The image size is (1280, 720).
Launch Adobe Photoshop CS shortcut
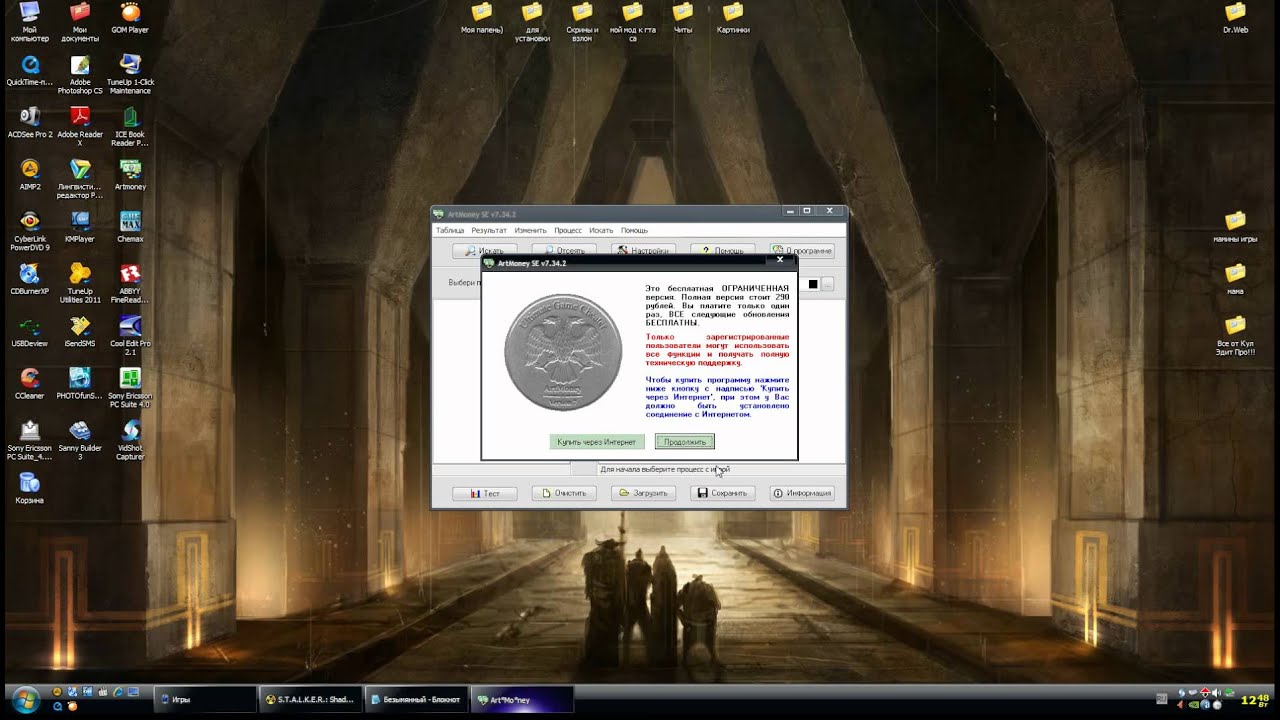click(80, 74)
